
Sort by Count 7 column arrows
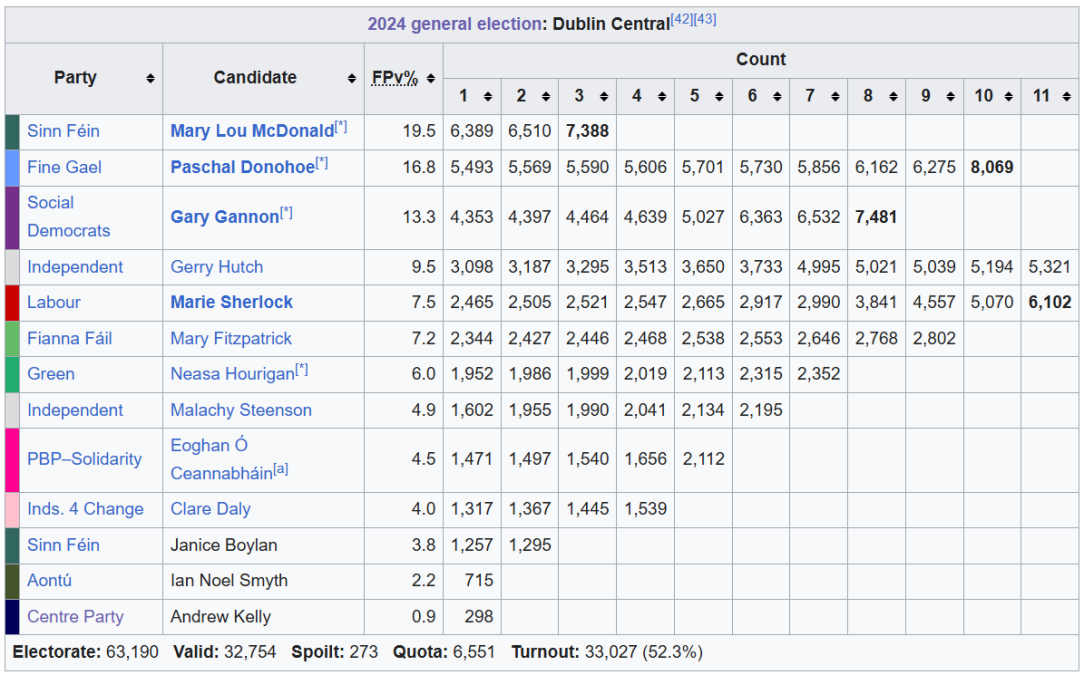point(836,96)
